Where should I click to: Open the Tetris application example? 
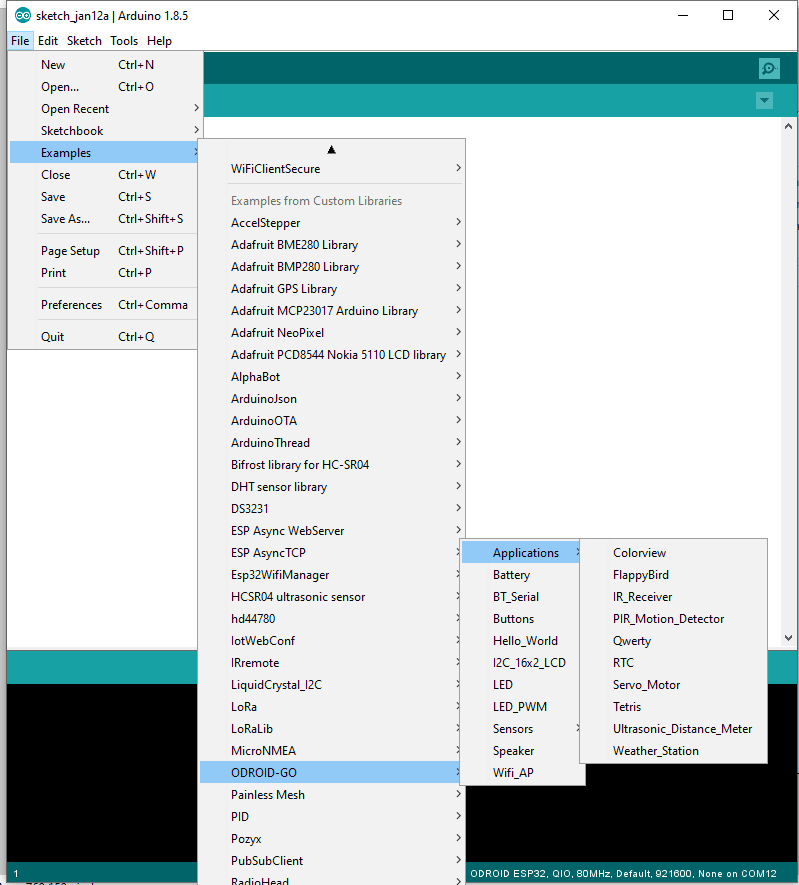coord(674,707)
